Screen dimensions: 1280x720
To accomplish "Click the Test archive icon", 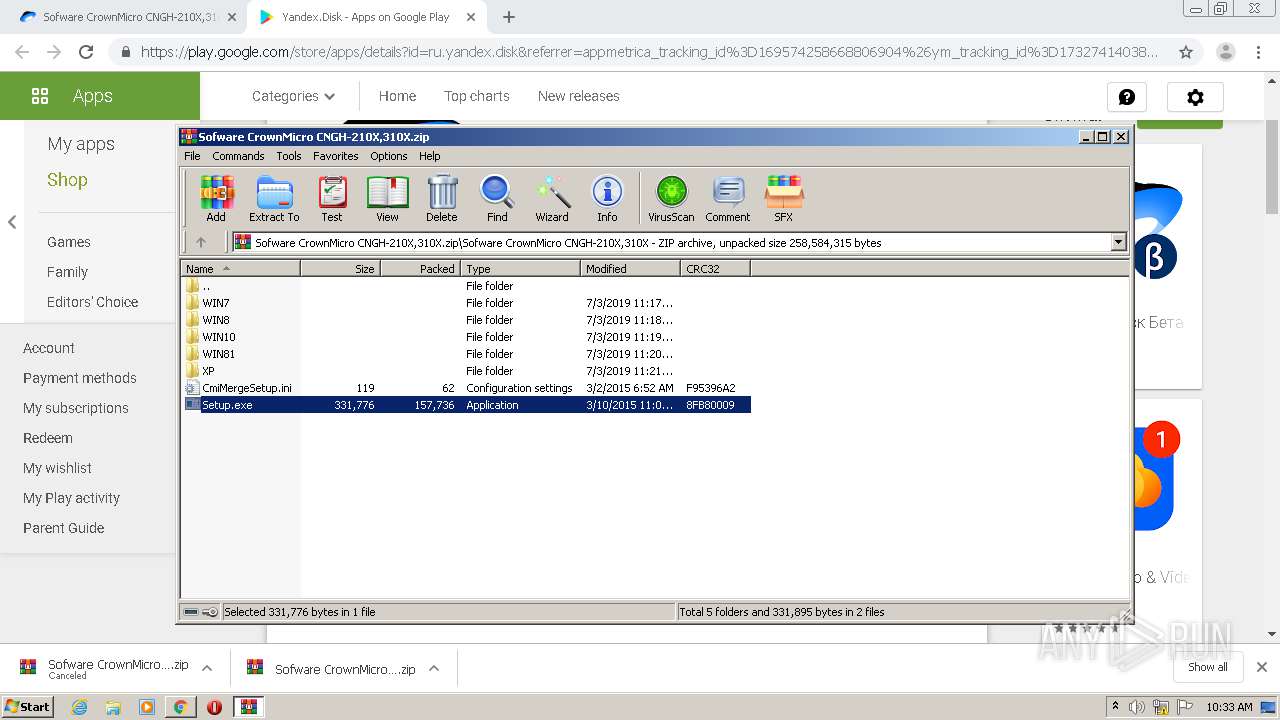I will [x=332, y=198].
